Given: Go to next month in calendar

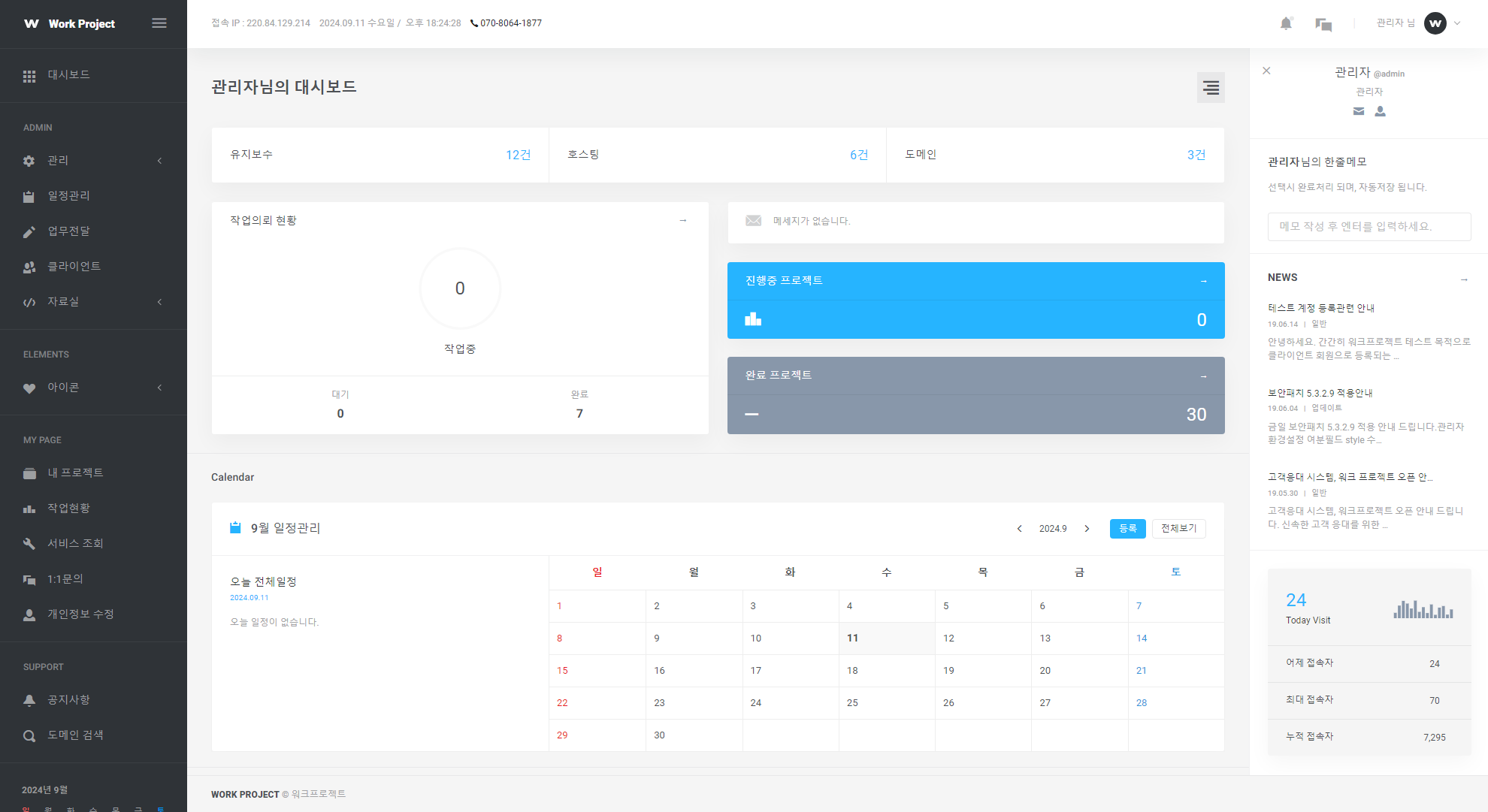Looking at the screenshot, I should (1087, 529).
